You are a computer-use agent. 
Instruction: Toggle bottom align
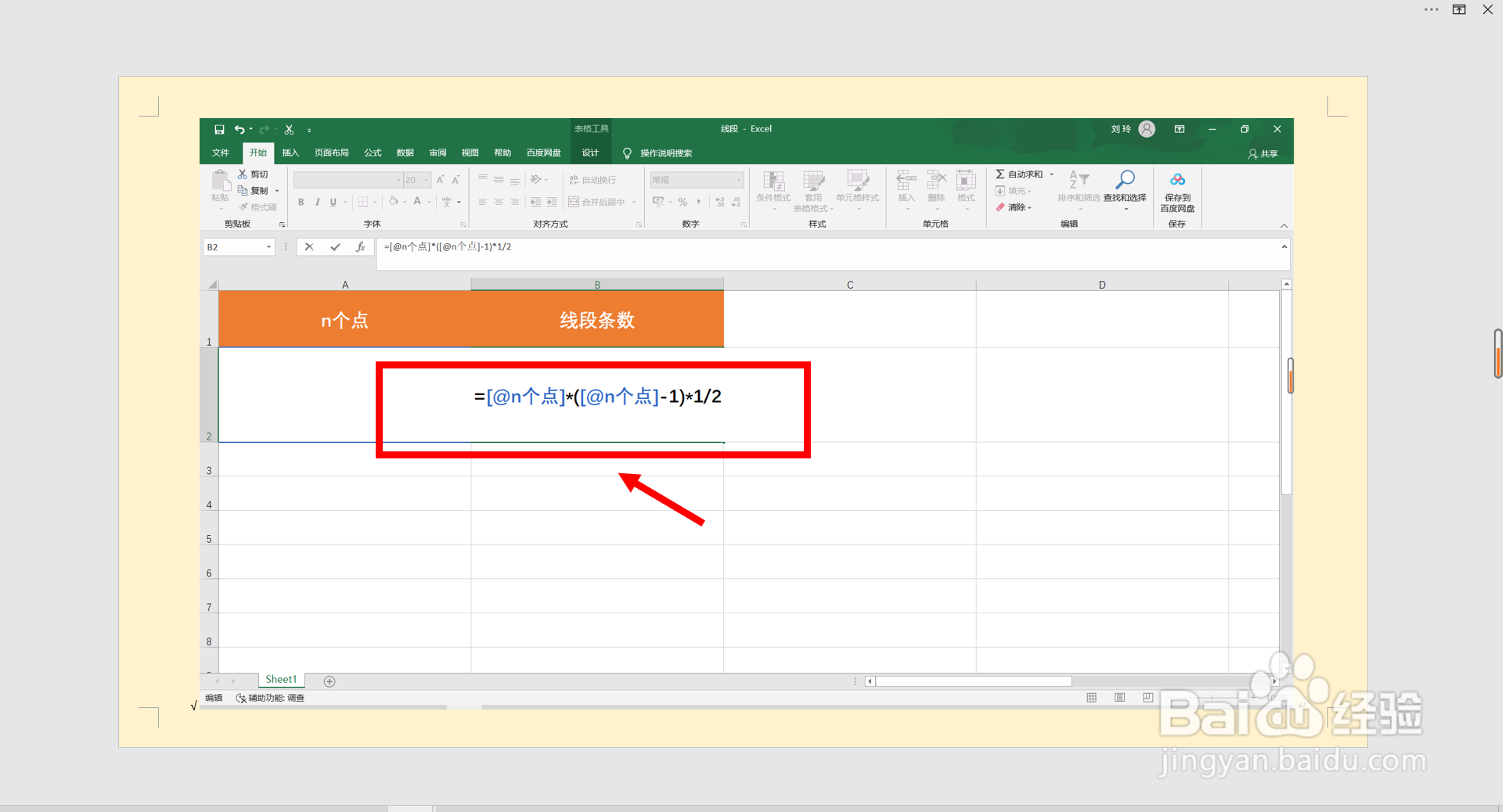point(514,179)
